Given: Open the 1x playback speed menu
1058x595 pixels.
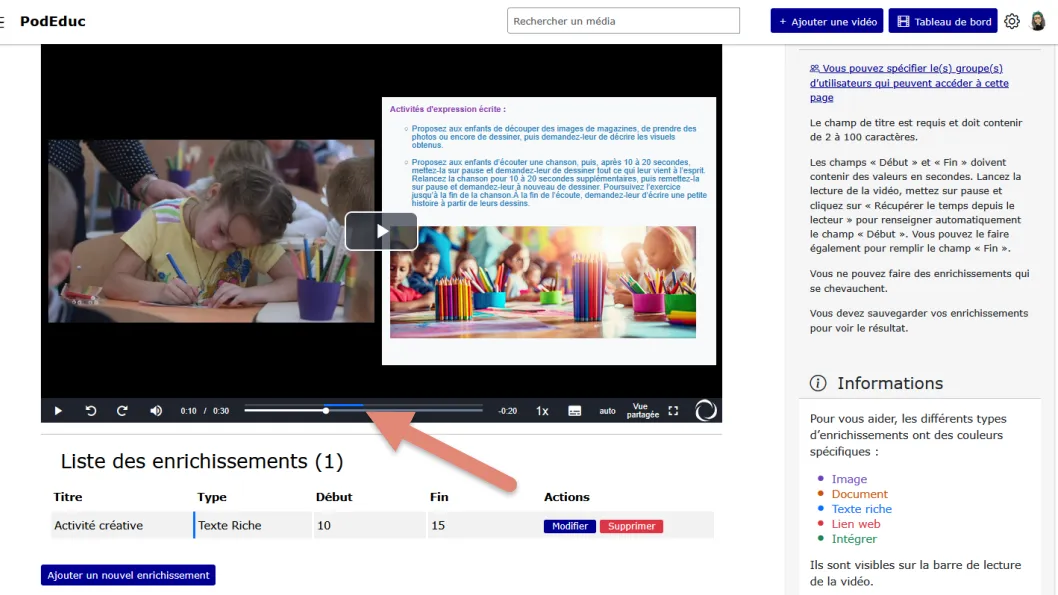Looking at the screenshot, I should pos(542,411).
